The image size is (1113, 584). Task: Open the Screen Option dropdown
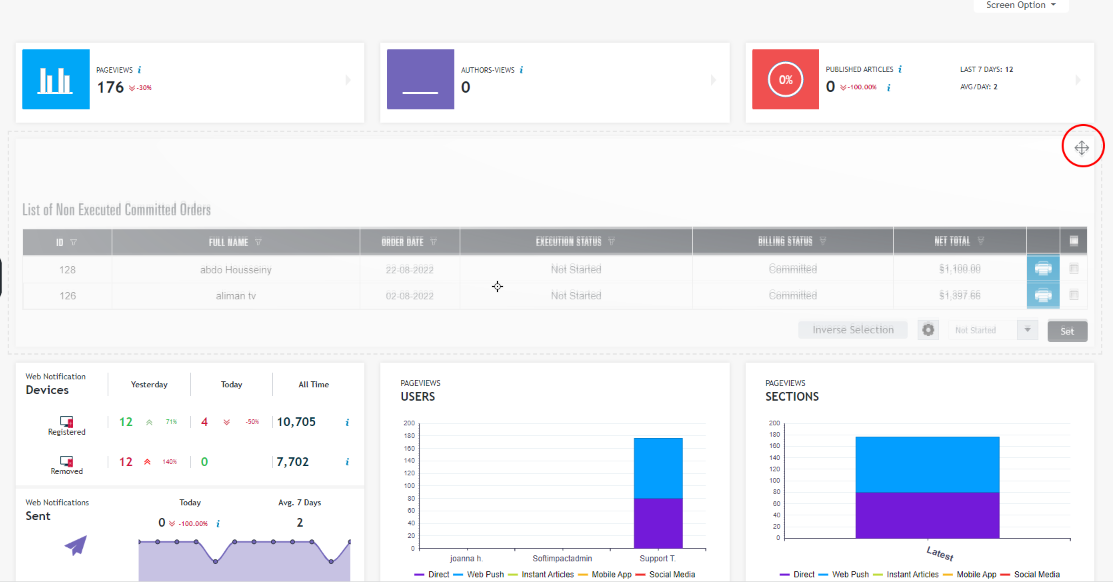coord(1021,5)
